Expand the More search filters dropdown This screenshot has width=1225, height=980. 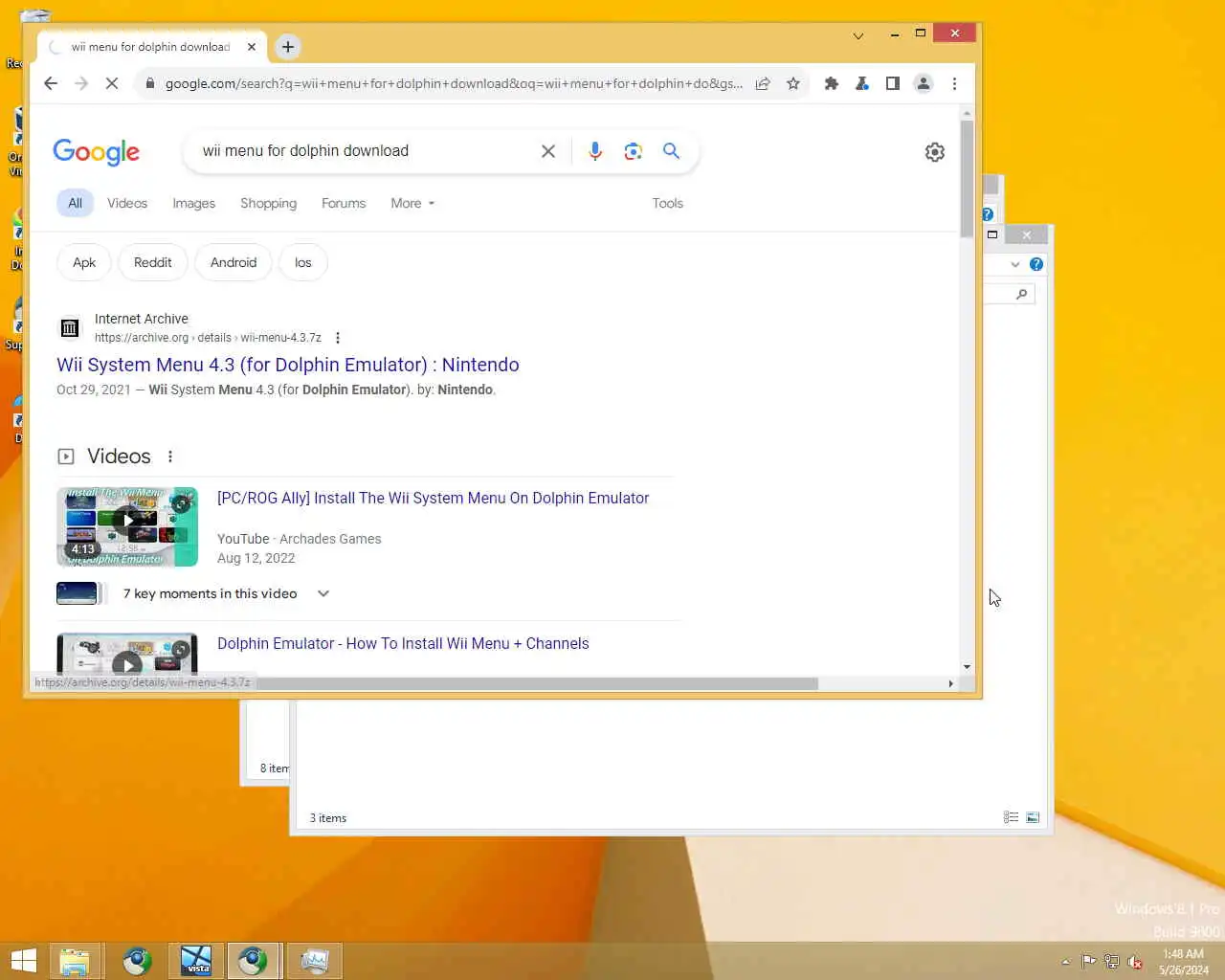pos(412,203)
